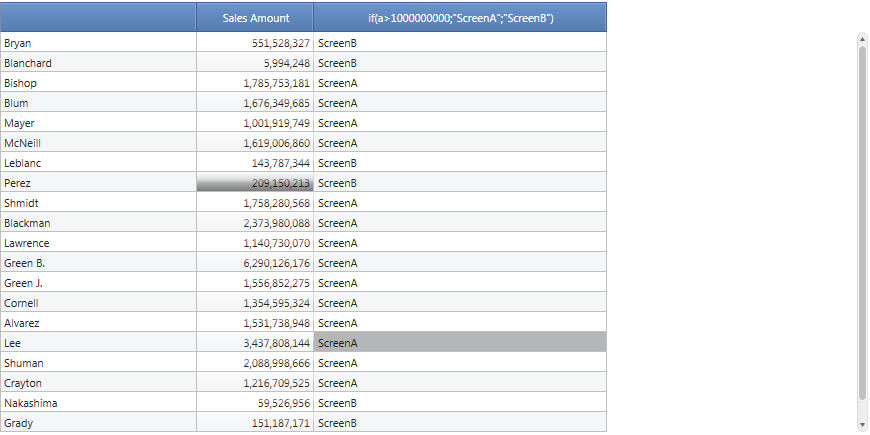Click amount 6,290,126,176
Image resolution: width=870 pixels, height=435 pixels.
[255, 263]
